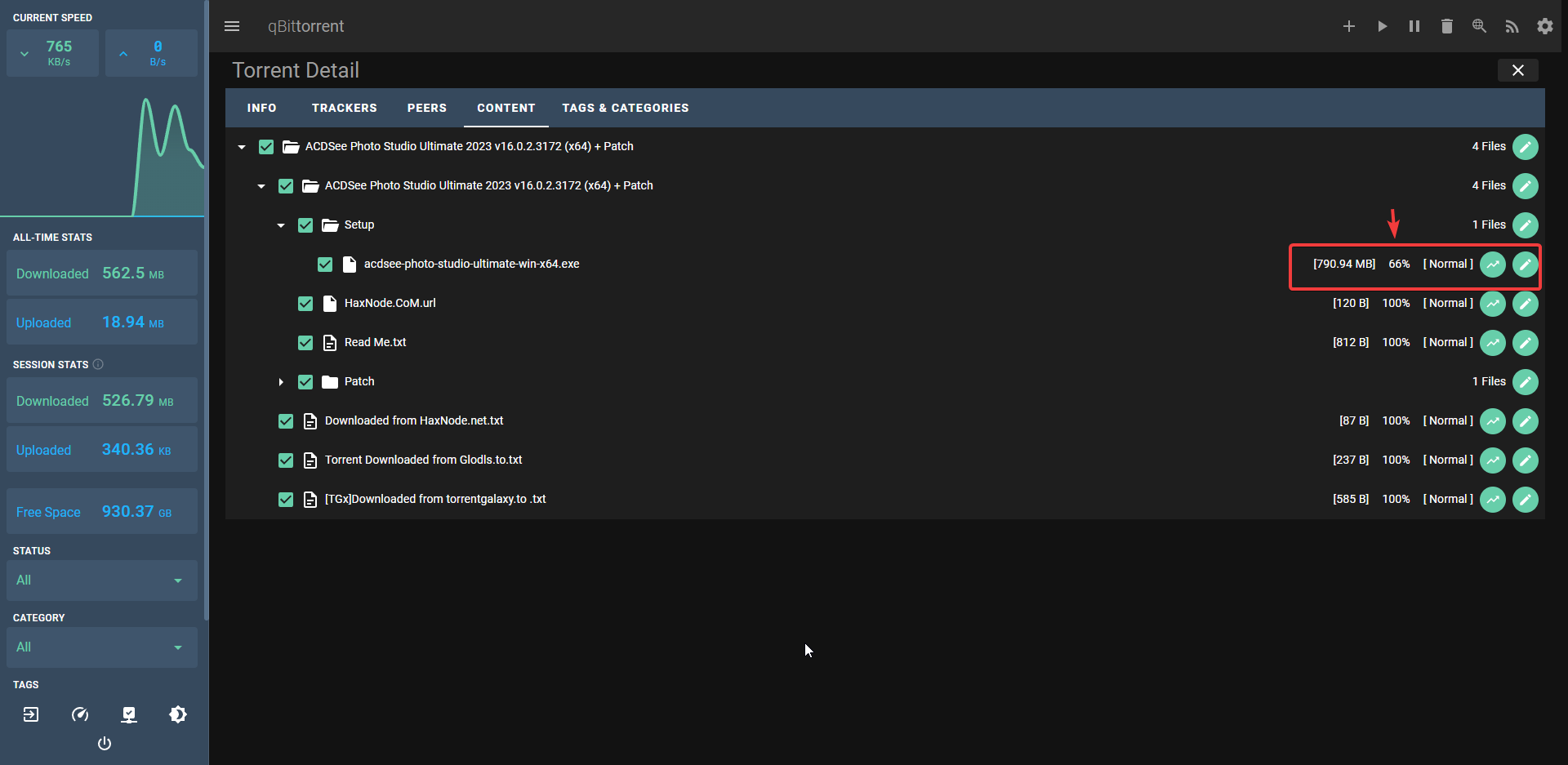Collapse the Setup folder

(x=281, y=225)
